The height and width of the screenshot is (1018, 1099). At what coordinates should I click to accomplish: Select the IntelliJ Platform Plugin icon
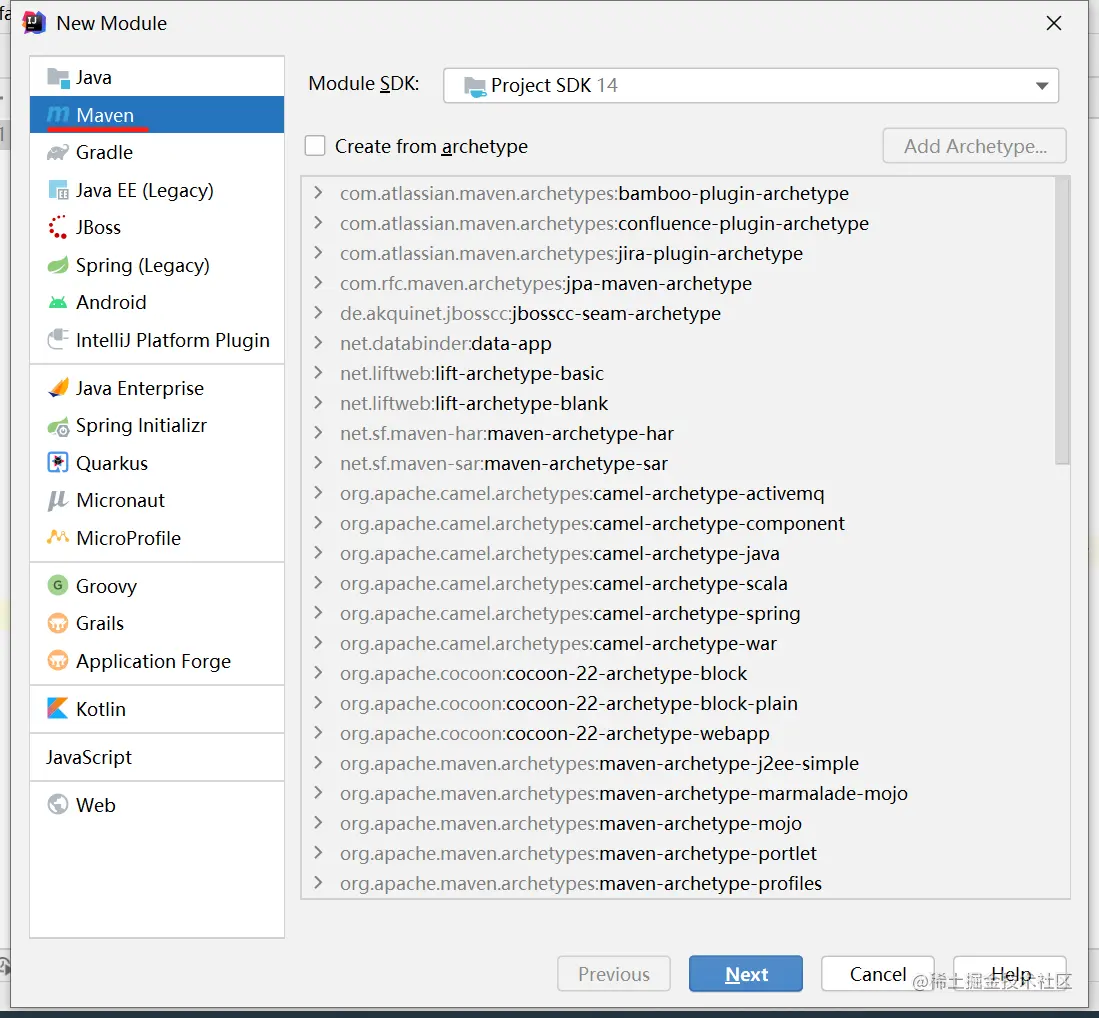pos(58,340)
